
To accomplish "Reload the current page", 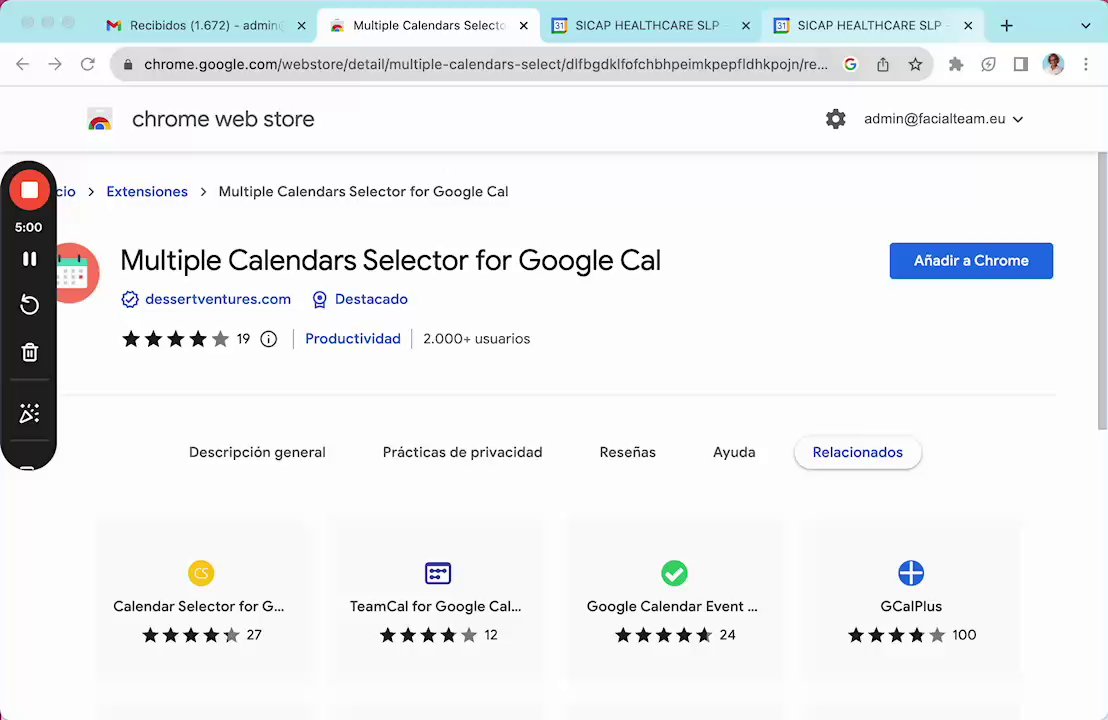I will 88,64.
